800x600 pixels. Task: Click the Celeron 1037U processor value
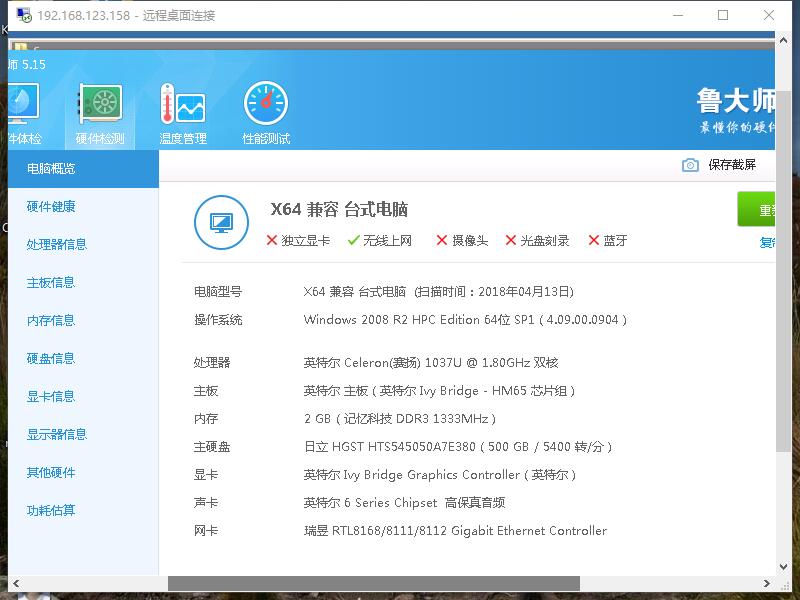tap(431, 363)
